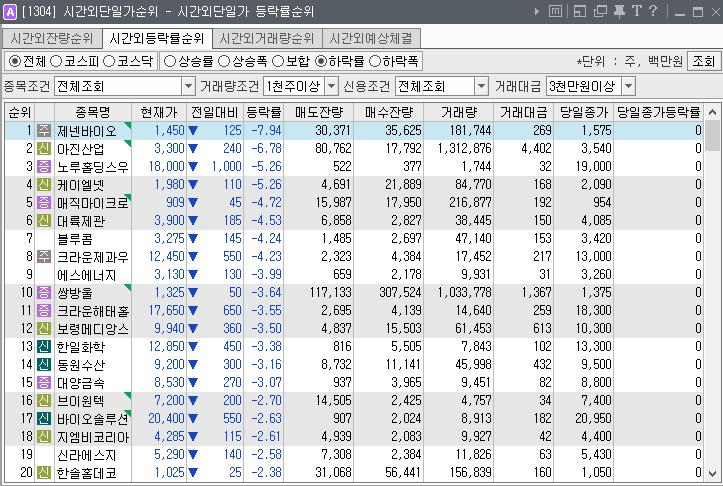Screen dimensions: 723x486
Task: Click the 당일종가 column header
Action: 584,112
